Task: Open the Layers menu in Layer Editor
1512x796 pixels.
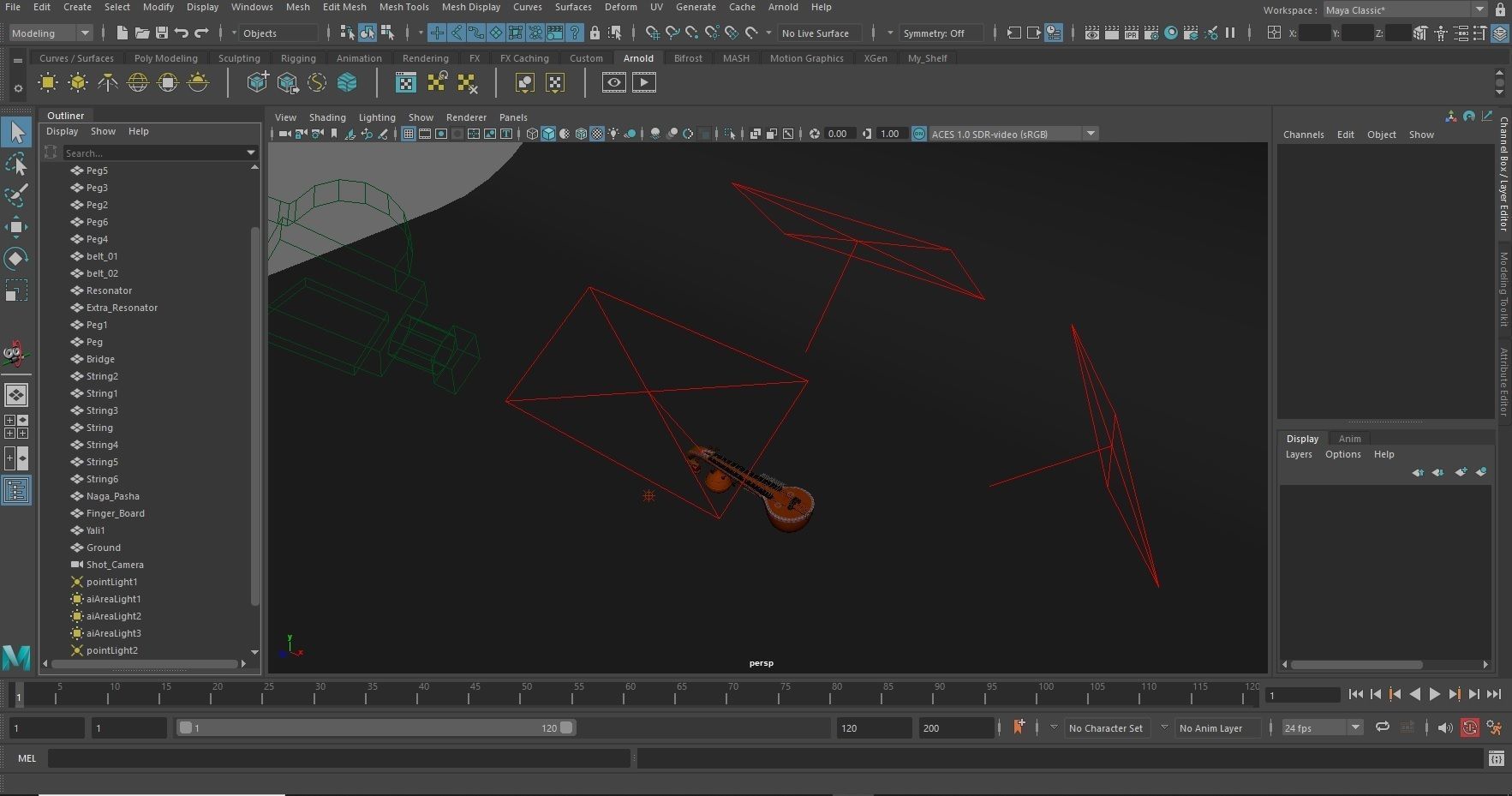Action: coord(1299,454)
